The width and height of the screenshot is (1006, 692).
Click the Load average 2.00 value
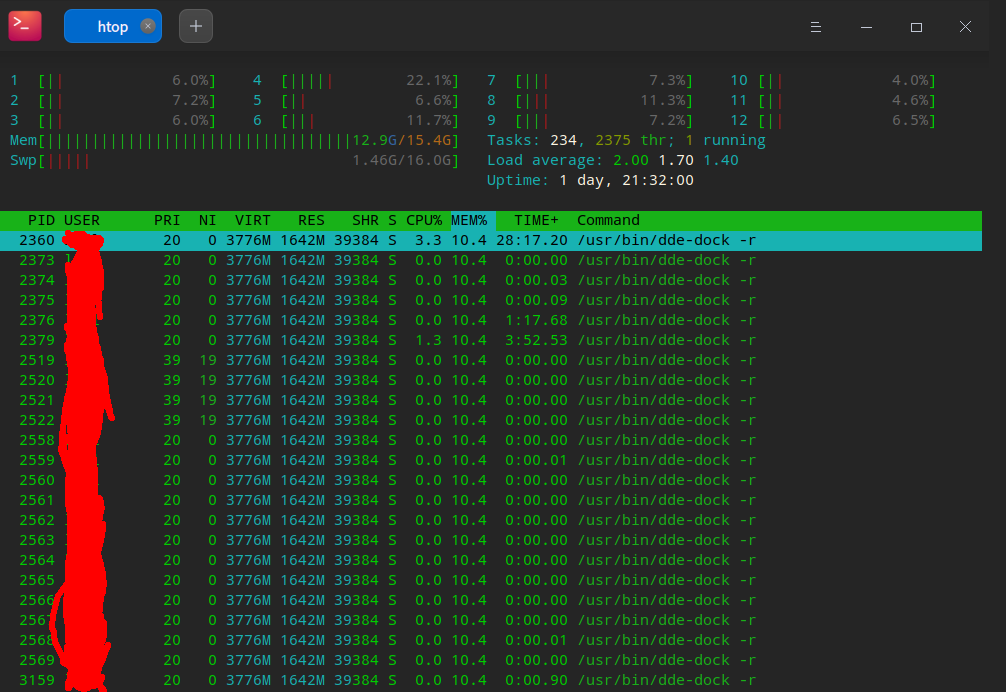pos(631,160)
